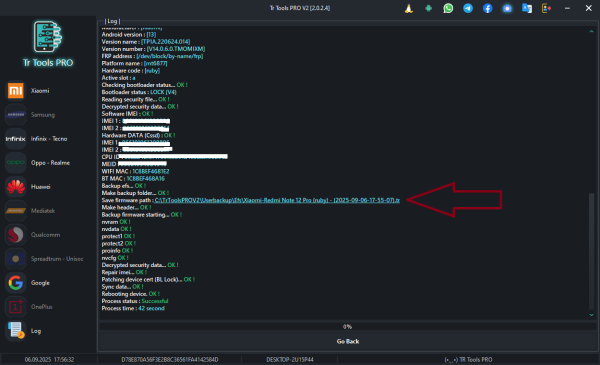The width and height of the screenshot is (600, 365).
Task: Change language with translate icon
Action: 527,8
